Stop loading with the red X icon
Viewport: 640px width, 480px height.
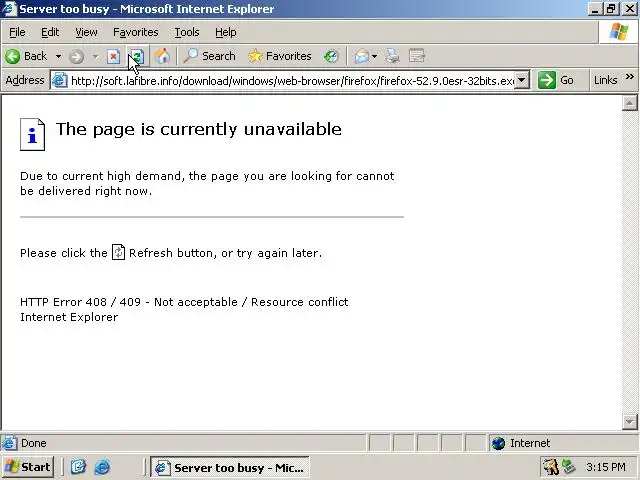pos(113,56)
